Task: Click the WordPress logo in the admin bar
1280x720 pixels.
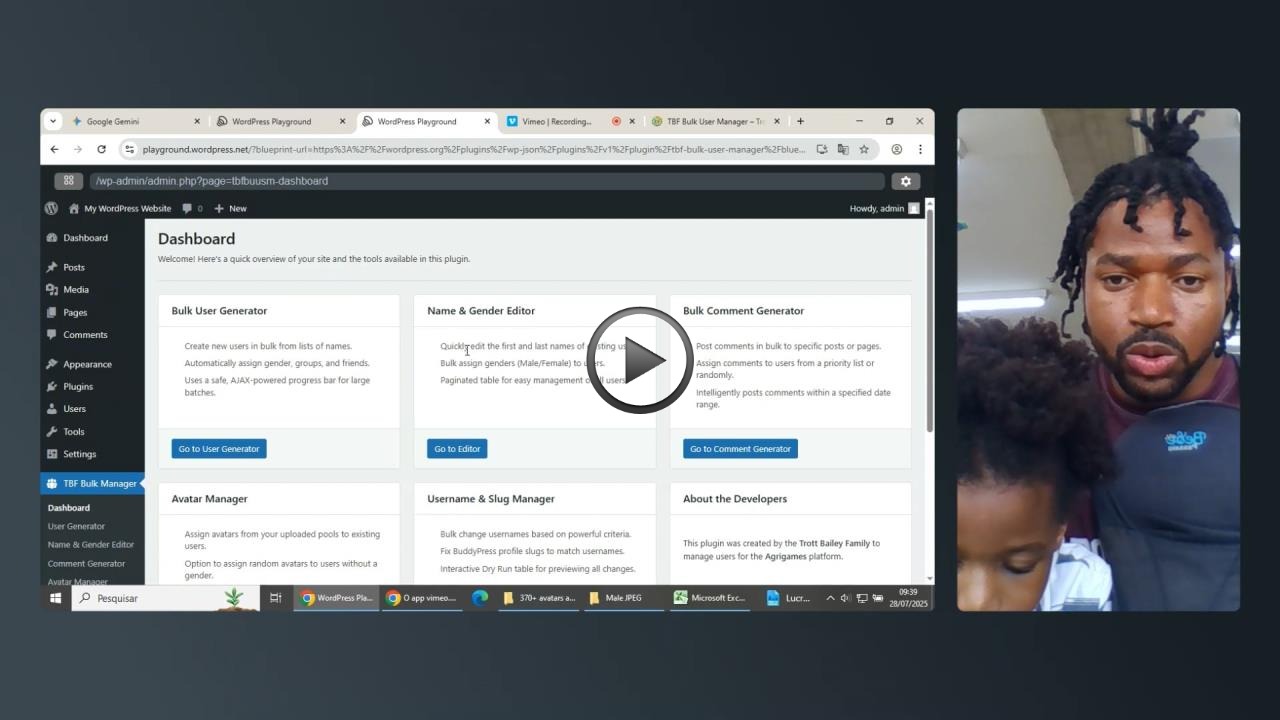Action: click(x=51, y=208)
